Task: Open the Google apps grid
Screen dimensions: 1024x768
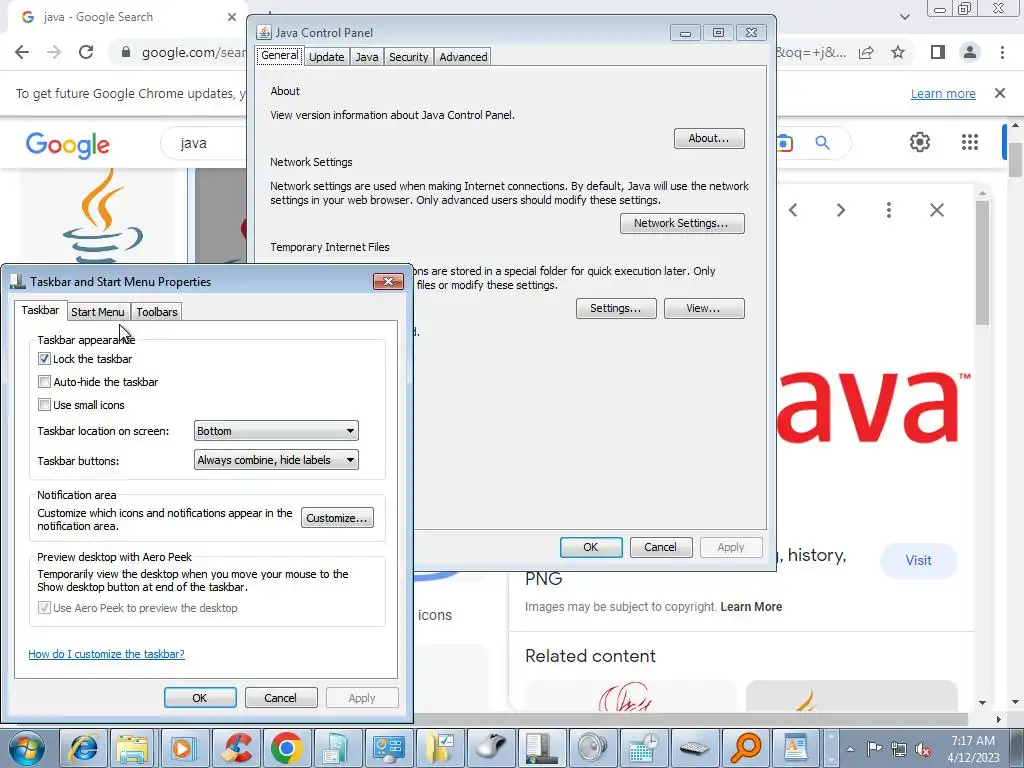Action: pos(970,142)
